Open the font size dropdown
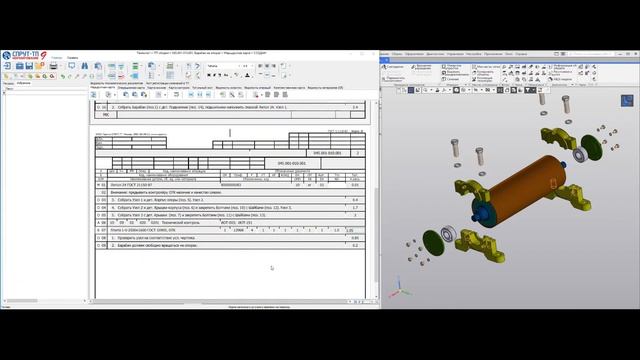The image size is (640, 360). tap(252, 66)
